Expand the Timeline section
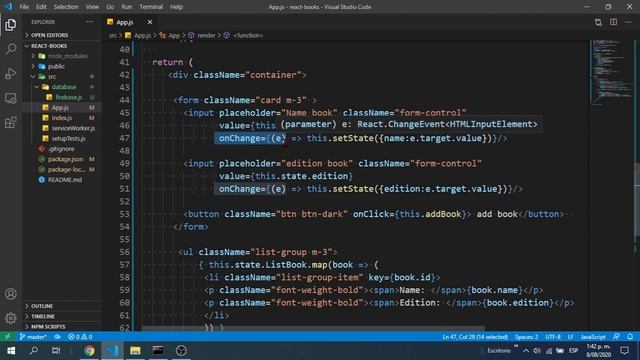 62,316
